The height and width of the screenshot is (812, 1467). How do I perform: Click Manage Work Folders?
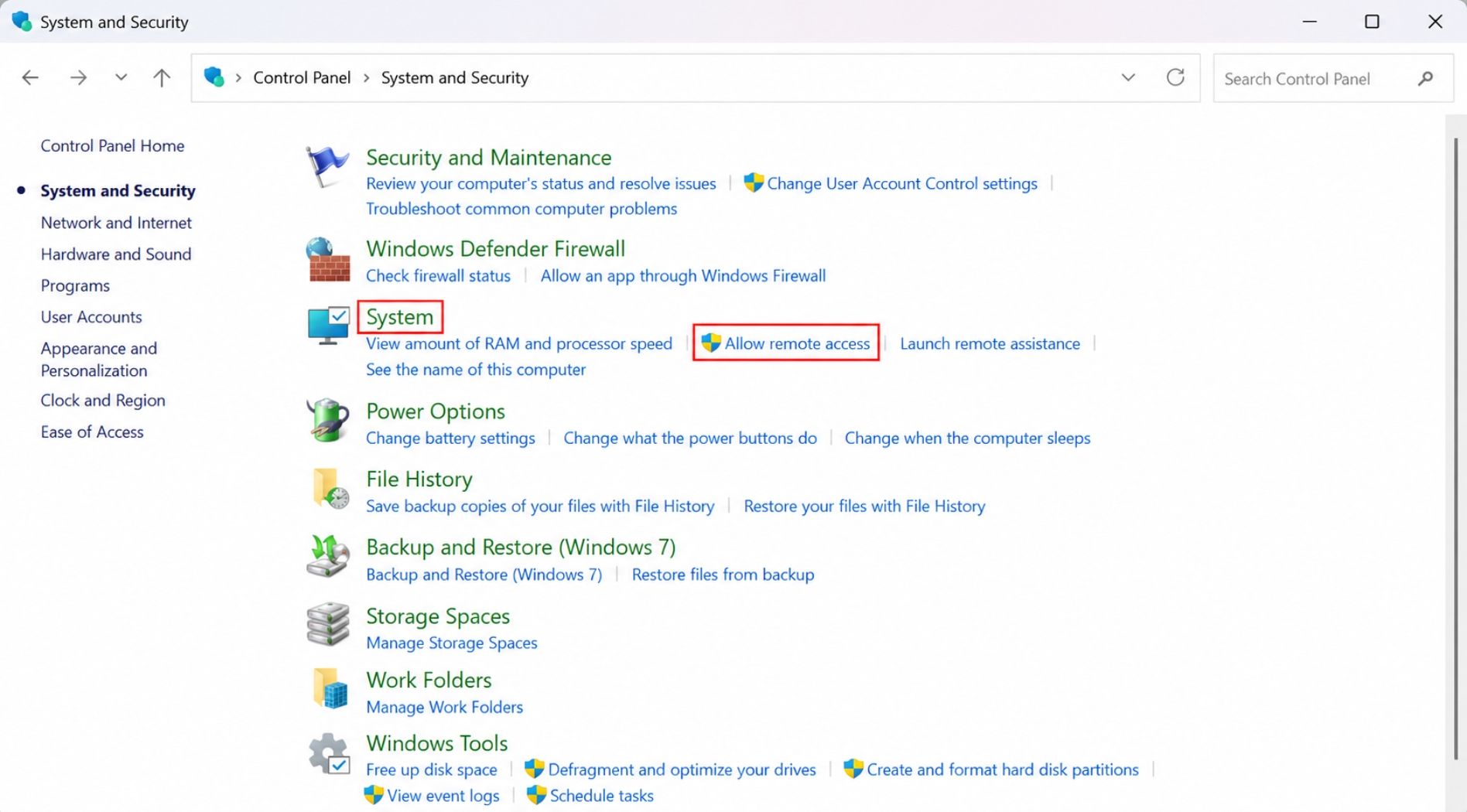pyautogui.click(x=444, y=707)
